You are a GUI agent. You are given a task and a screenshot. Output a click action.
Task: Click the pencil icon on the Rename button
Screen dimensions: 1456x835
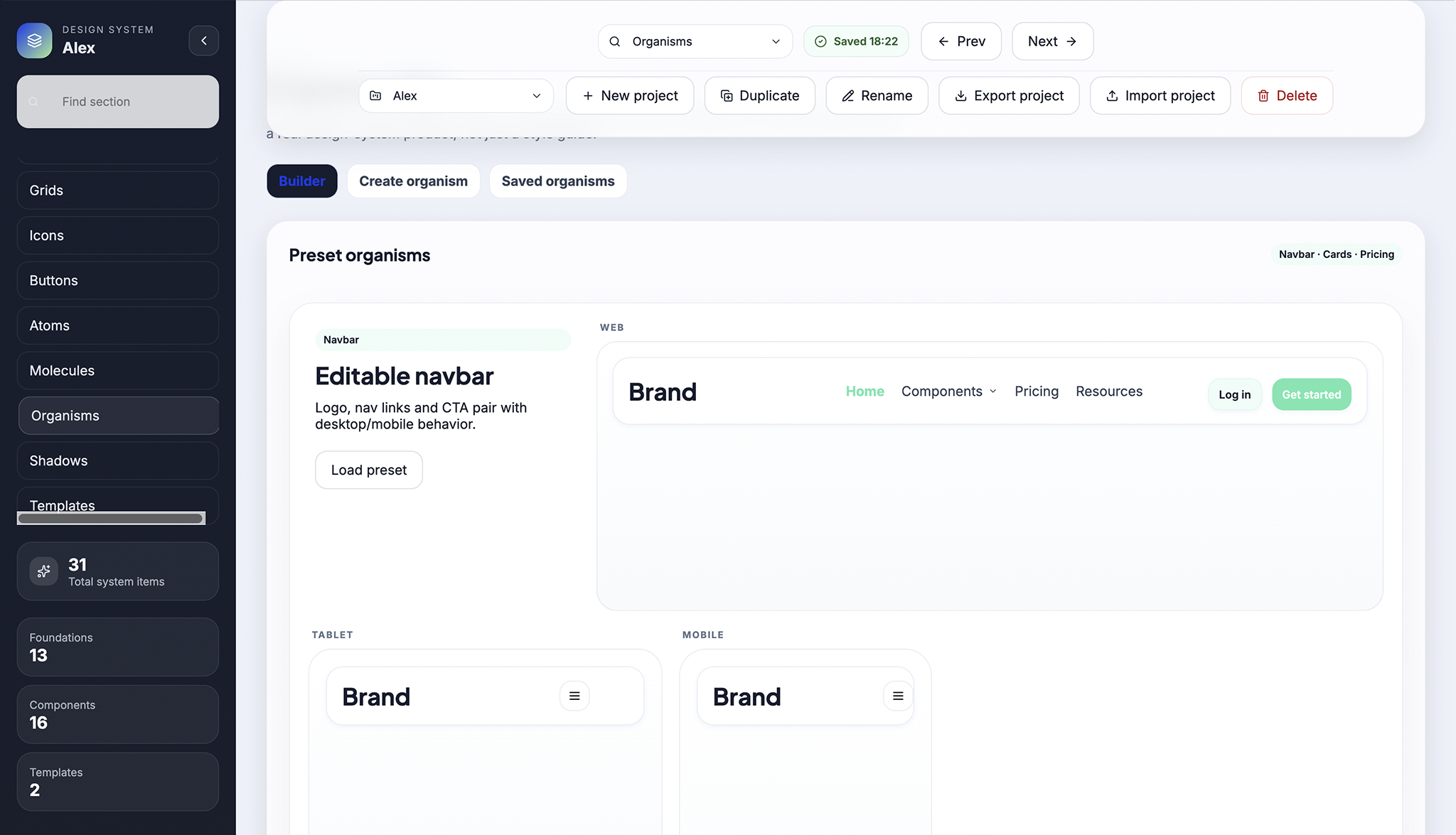click(x=847, y=96)
